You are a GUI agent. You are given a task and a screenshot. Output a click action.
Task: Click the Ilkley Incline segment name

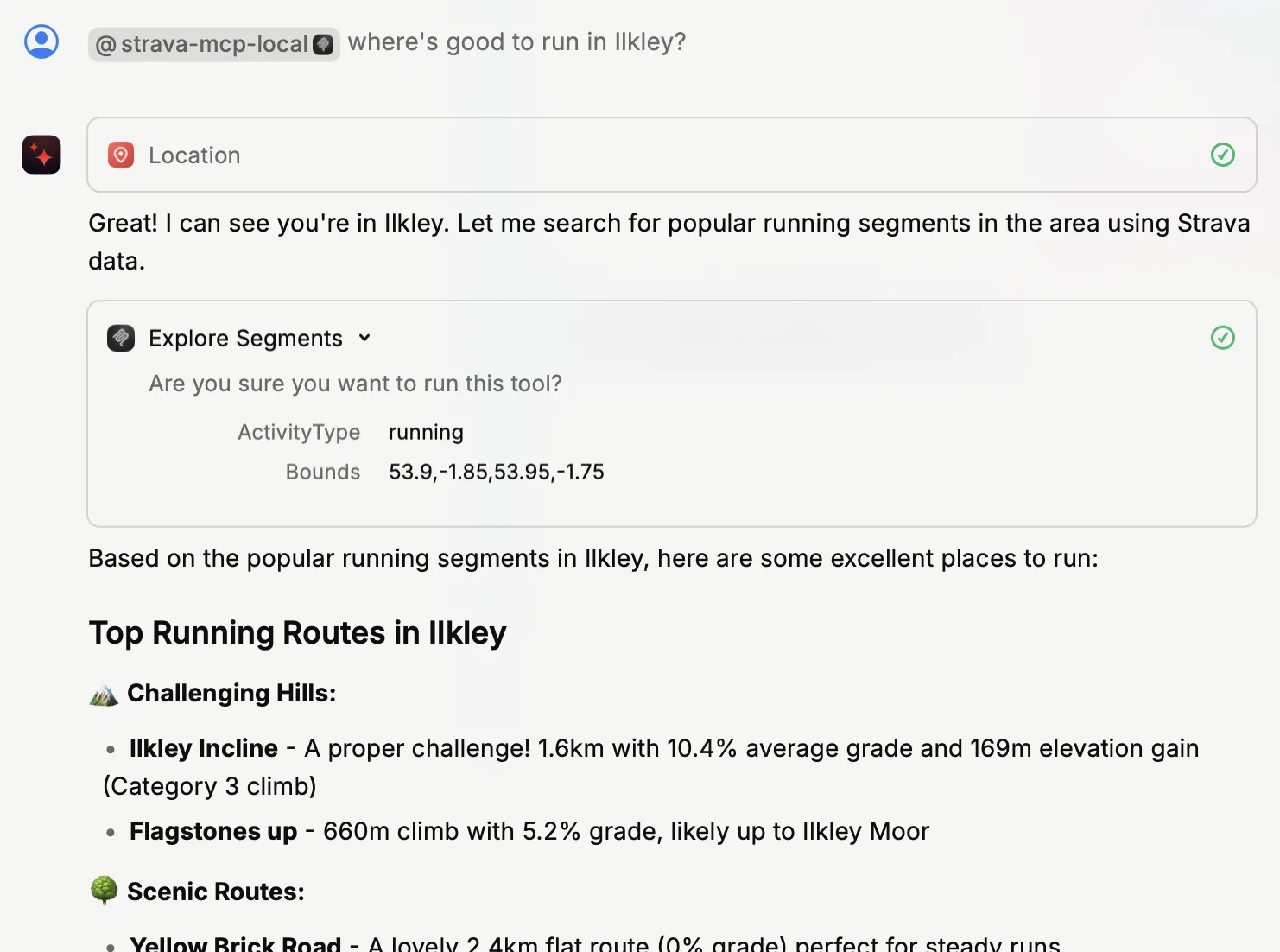point(204,748)
